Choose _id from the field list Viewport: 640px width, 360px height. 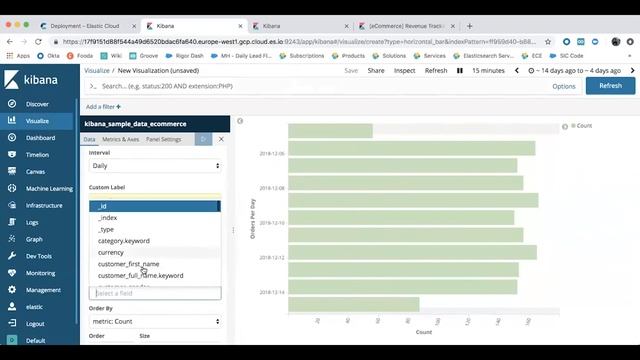155,206
